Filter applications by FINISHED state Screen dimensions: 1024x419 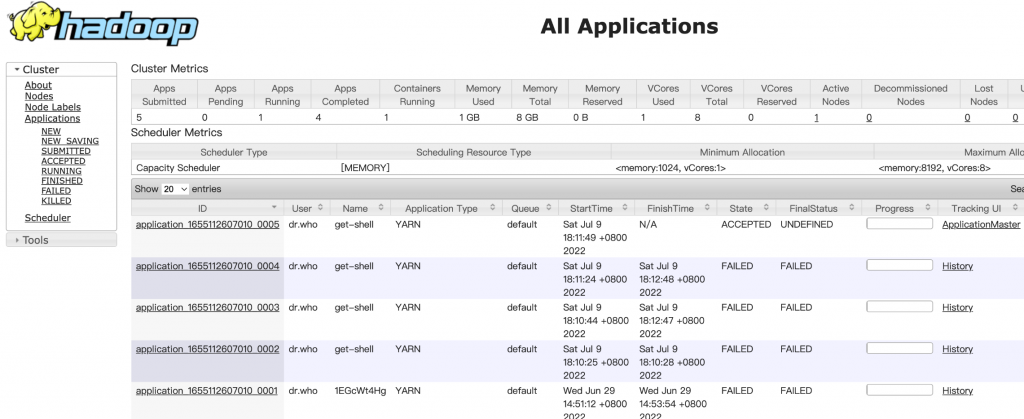tap(62, 181)
